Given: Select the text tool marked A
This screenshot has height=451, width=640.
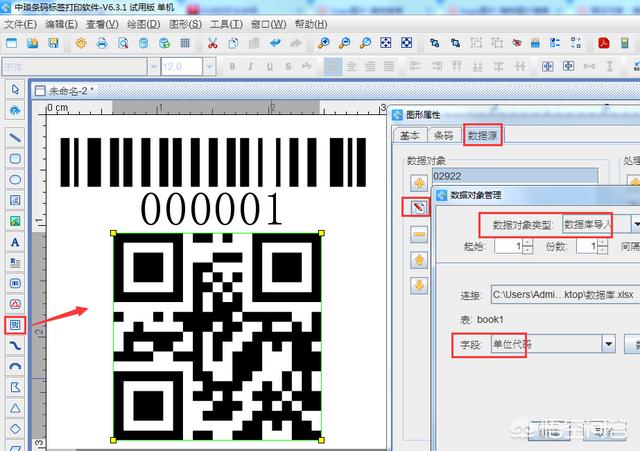Looking at the screenshot, I should point(15,242).
